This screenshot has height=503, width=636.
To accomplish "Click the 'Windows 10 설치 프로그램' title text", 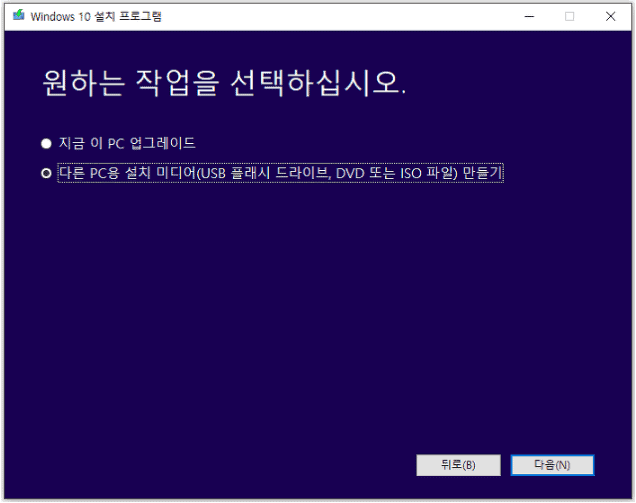I will pos(96,17).
